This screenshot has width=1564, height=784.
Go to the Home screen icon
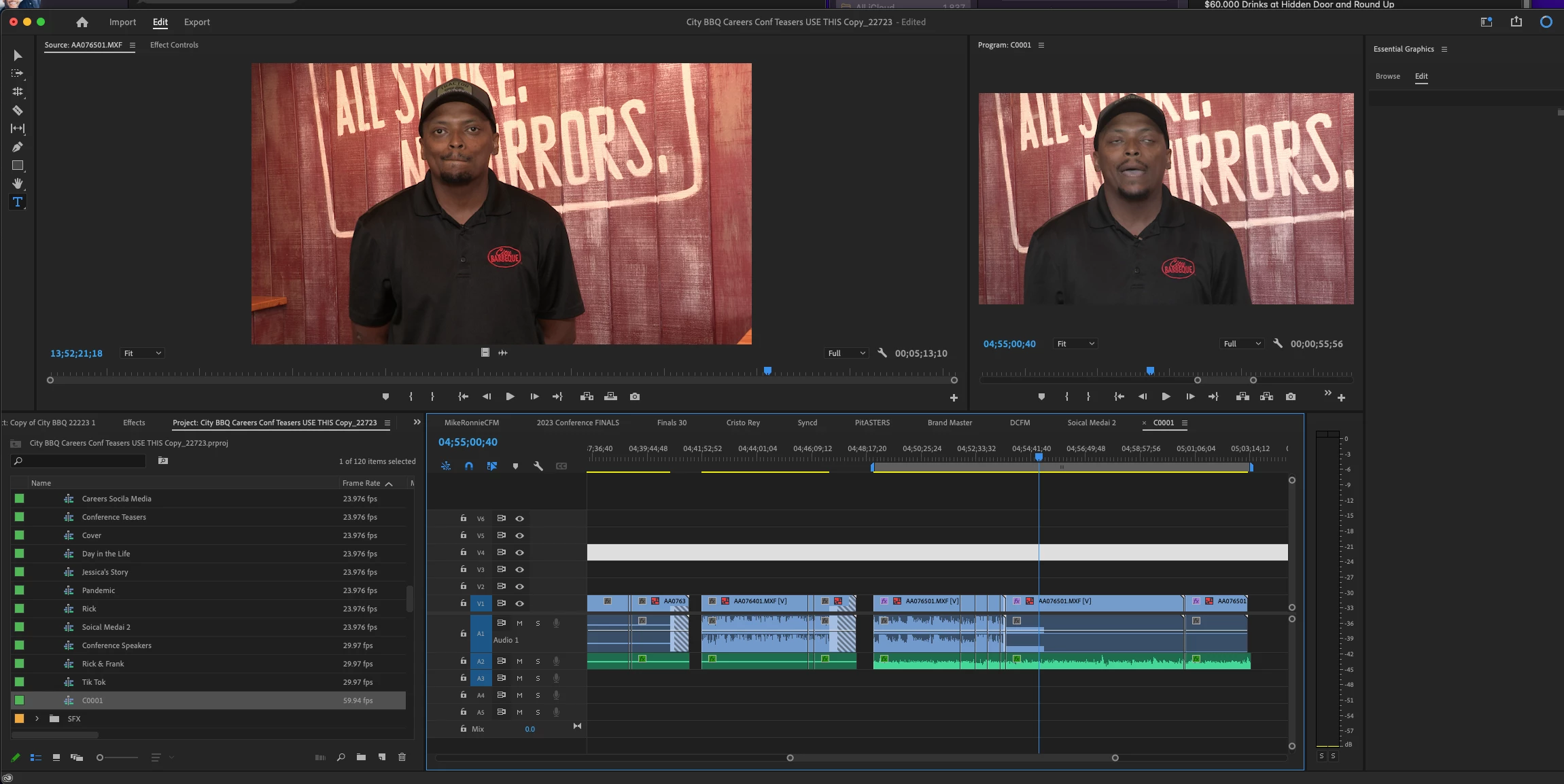click(x=82, y=22)
